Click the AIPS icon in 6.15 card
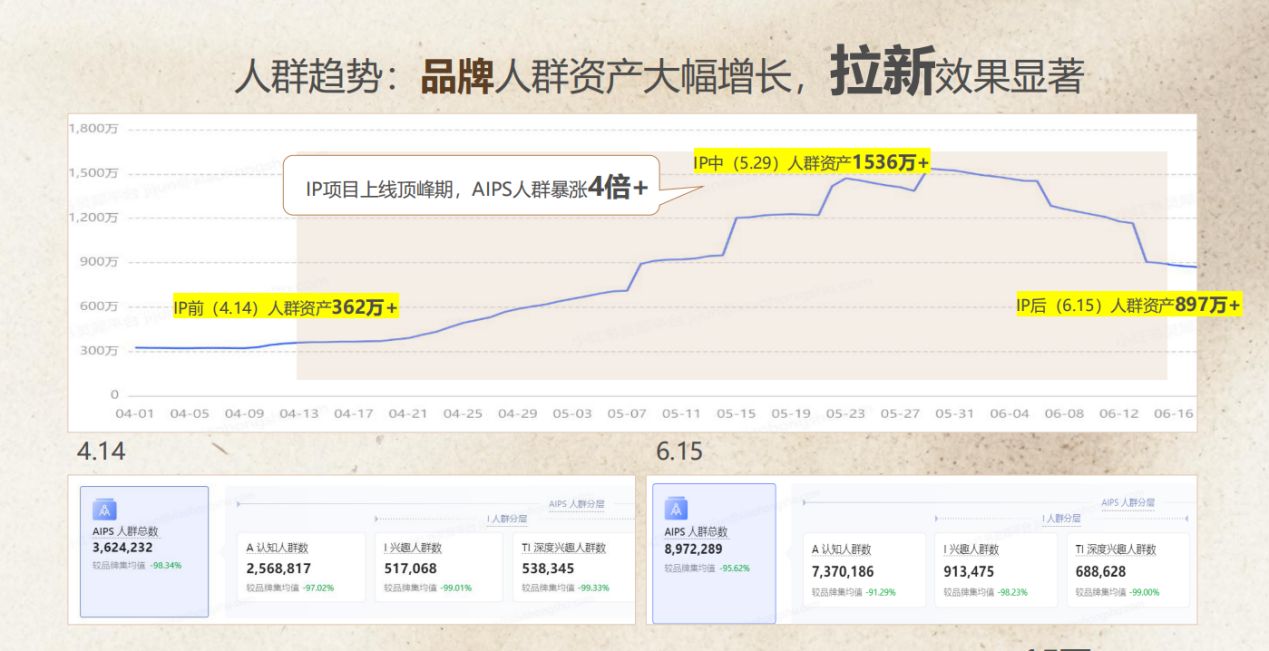 (676, 508)
